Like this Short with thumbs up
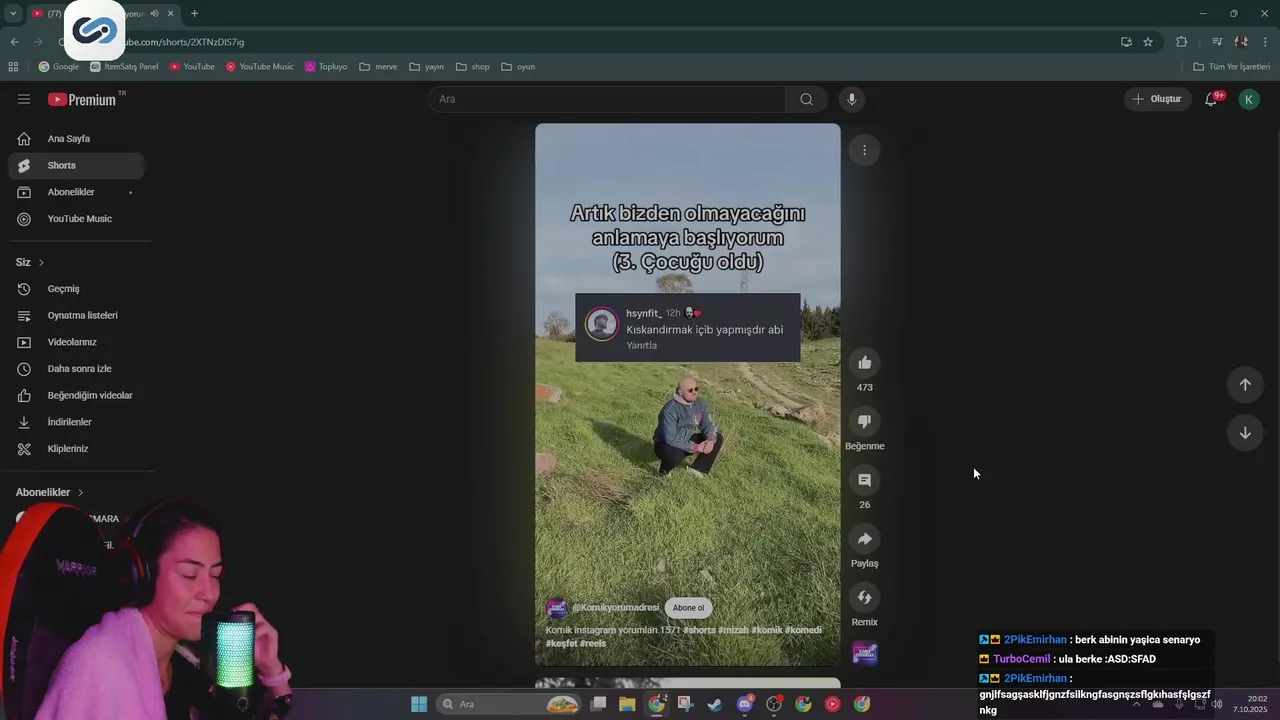 [x=865, y=363]
